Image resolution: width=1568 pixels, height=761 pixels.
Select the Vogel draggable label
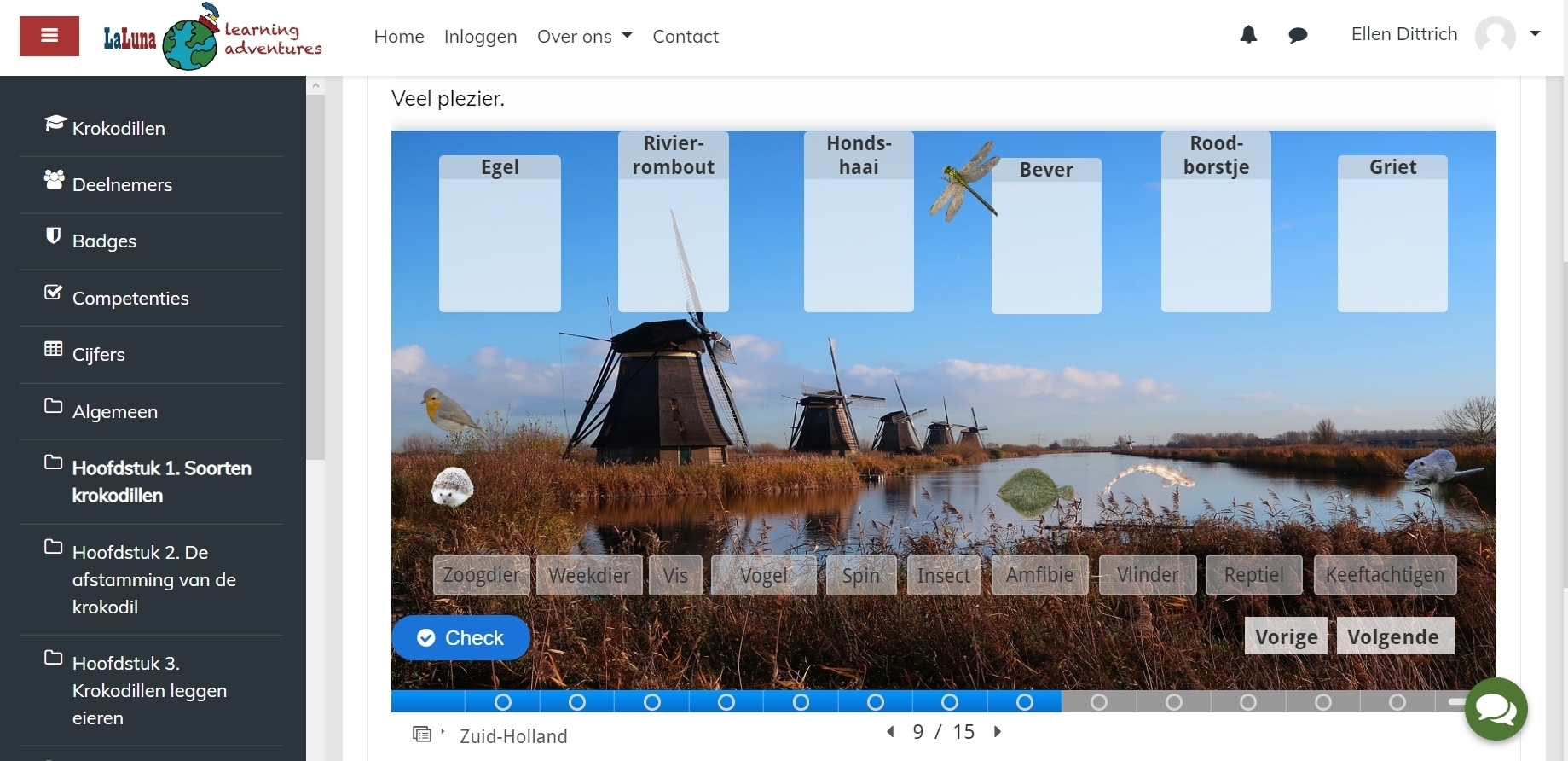[x=764, y=575]
